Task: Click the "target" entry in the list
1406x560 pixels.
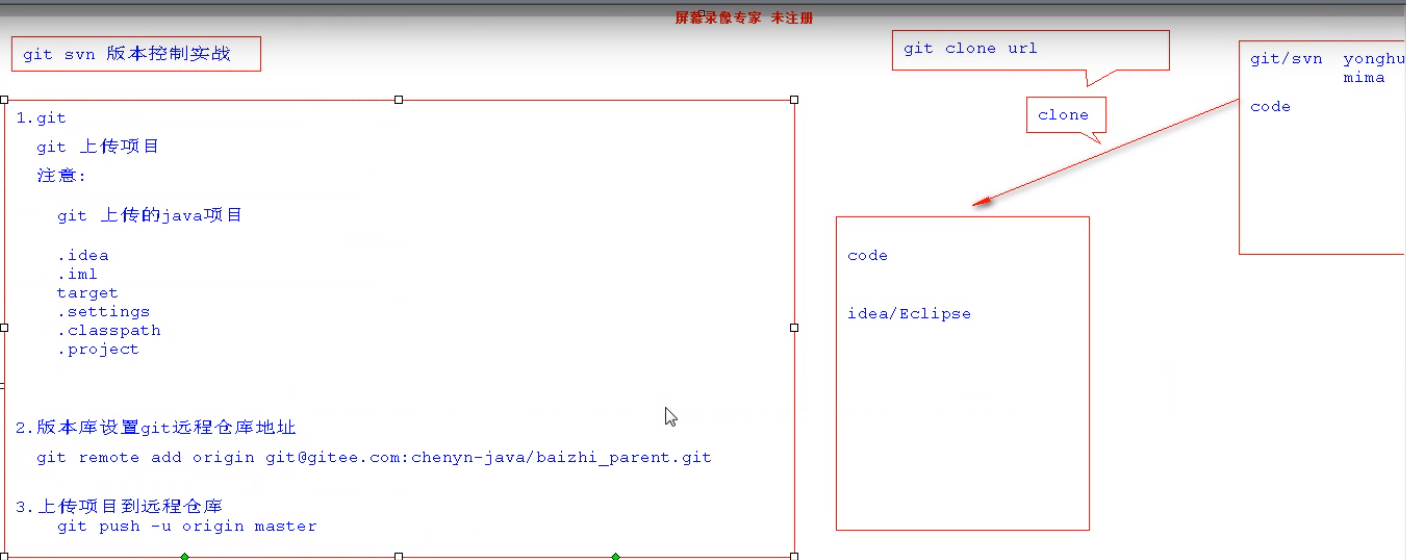Action: point(87,293)
